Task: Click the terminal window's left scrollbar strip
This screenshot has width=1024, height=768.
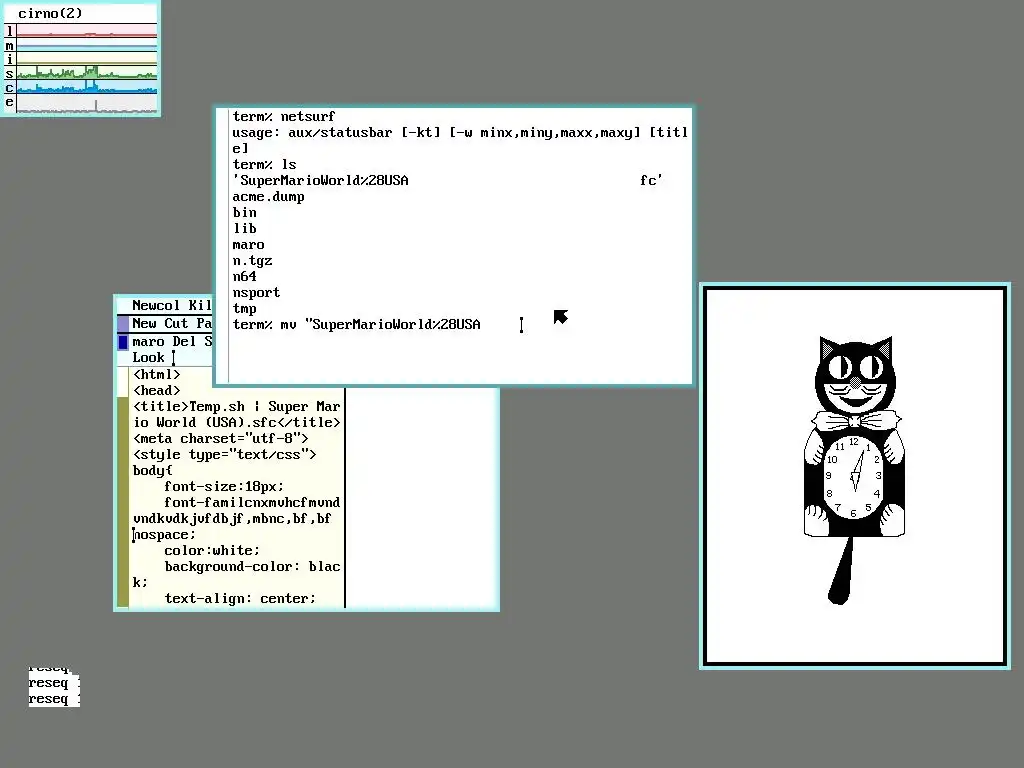Action: [222, 246]
